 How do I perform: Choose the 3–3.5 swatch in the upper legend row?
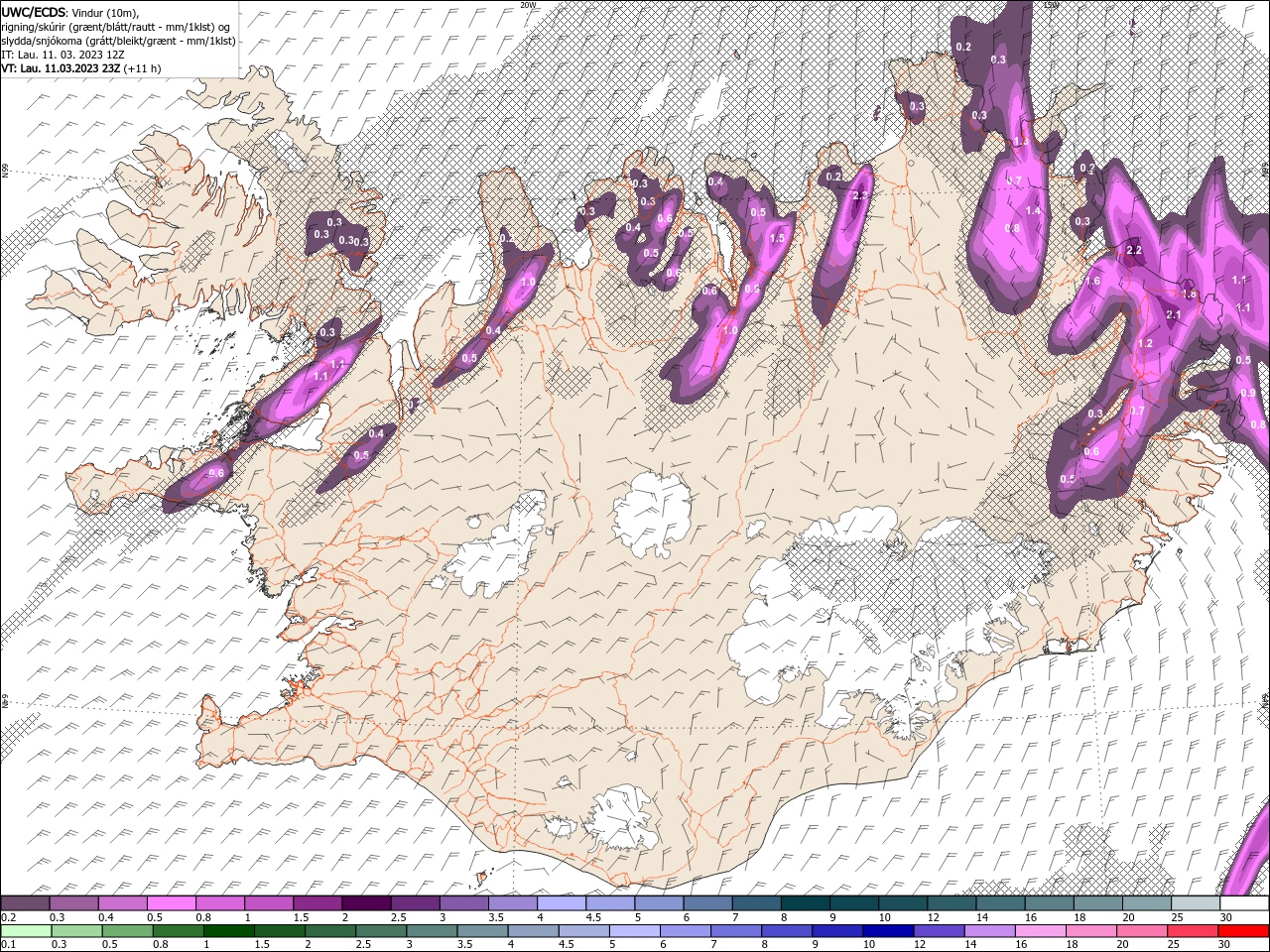point(463,903)
